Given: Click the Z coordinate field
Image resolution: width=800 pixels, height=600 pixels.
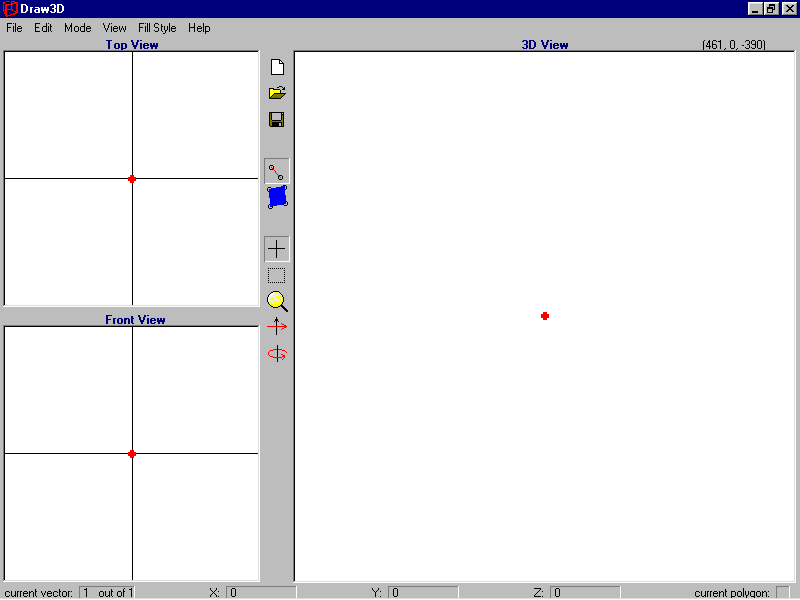Looking at the screenshot, I should (x=585, y=592).
